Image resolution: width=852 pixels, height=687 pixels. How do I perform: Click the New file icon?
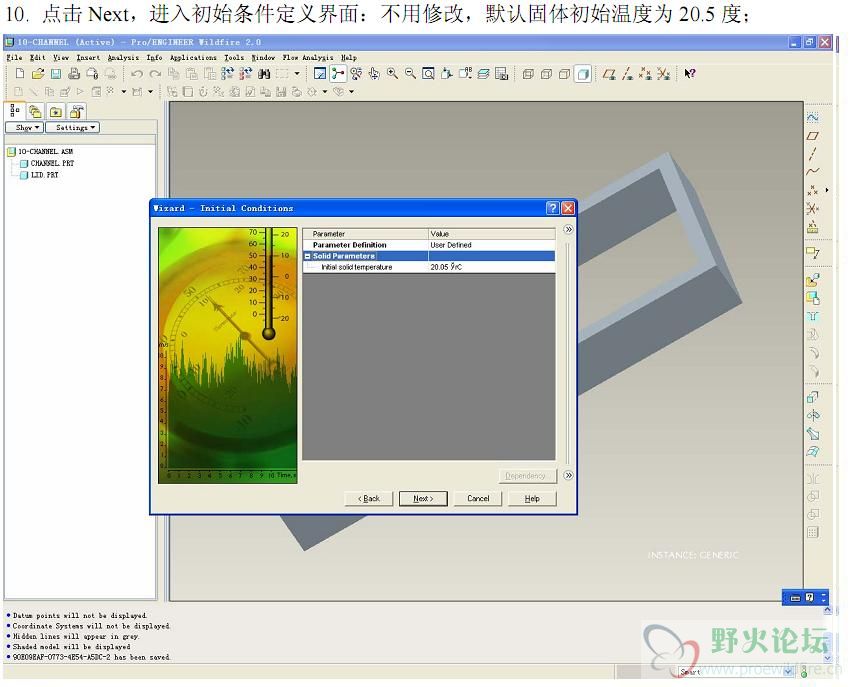[20, 73]
